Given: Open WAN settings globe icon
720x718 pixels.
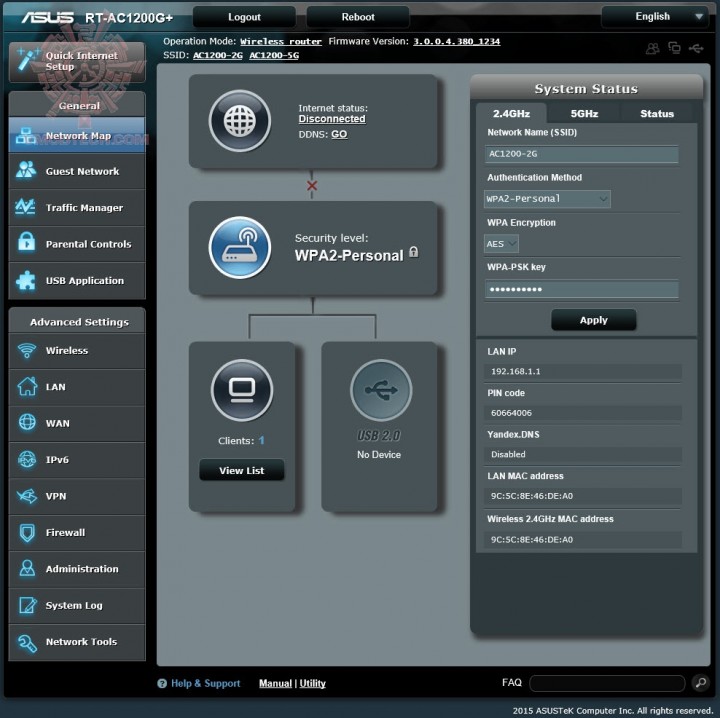Looking at the screenshot, I should (27, 422).
